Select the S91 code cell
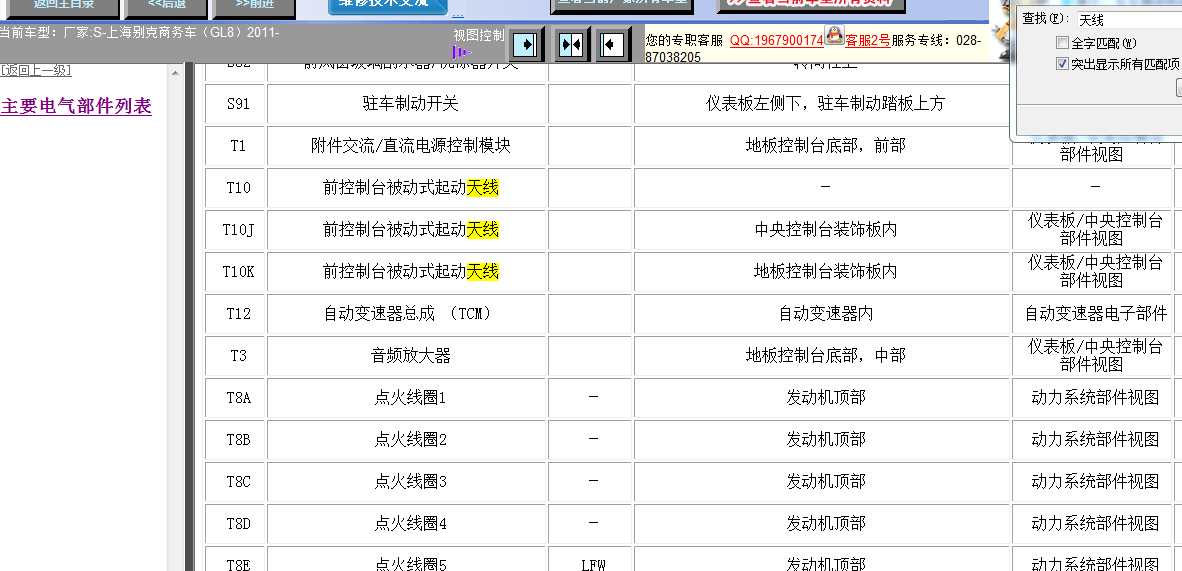This screenshot has height=571, width=1182. [x=237, y=104]
